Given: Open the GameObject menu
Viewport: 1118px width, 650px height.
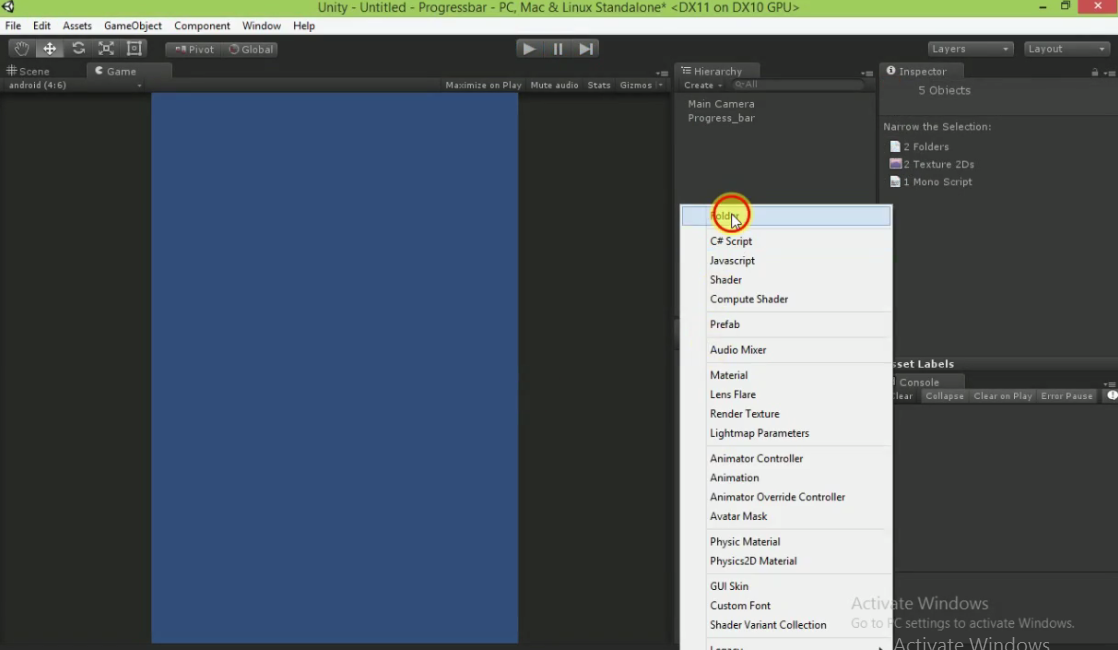Looking at the screenshot, I should pyautogui.click(x=133, y=26).
